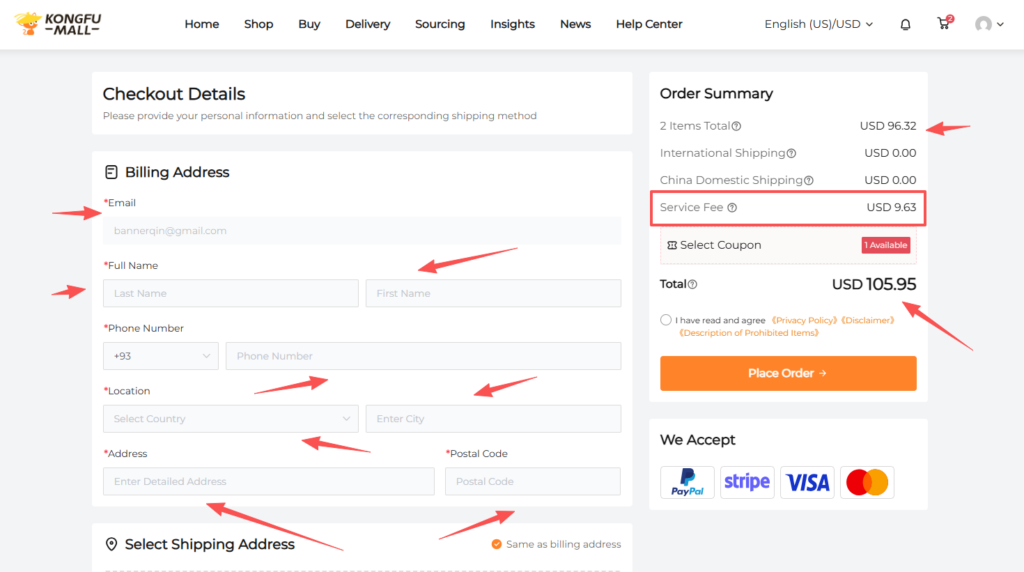Open the Privacy Policy link
The image size is (1024, 572).
pos(805,320)
